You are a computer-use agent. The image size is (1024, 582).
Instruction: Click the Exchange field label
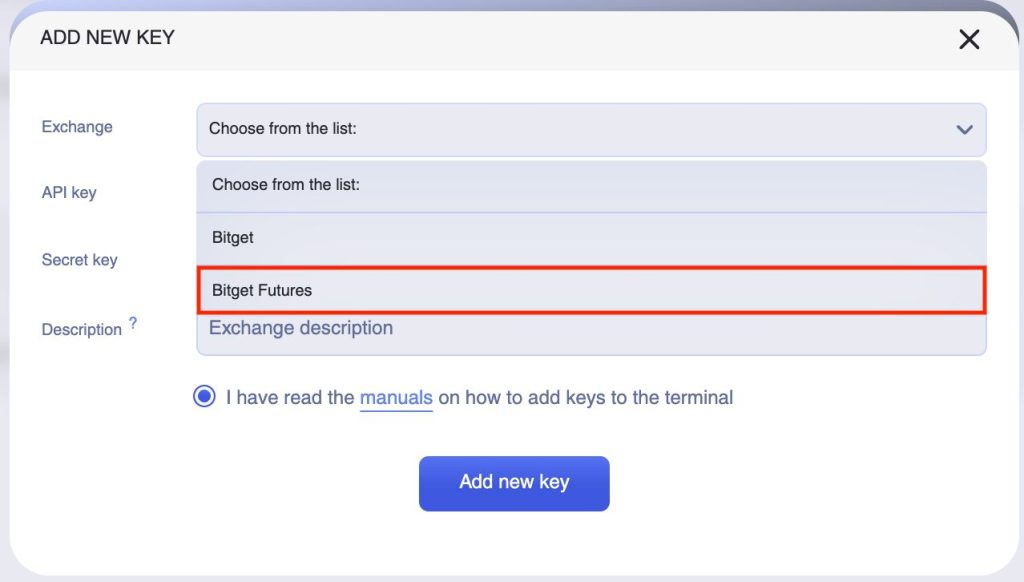click(x=77, y=127)
